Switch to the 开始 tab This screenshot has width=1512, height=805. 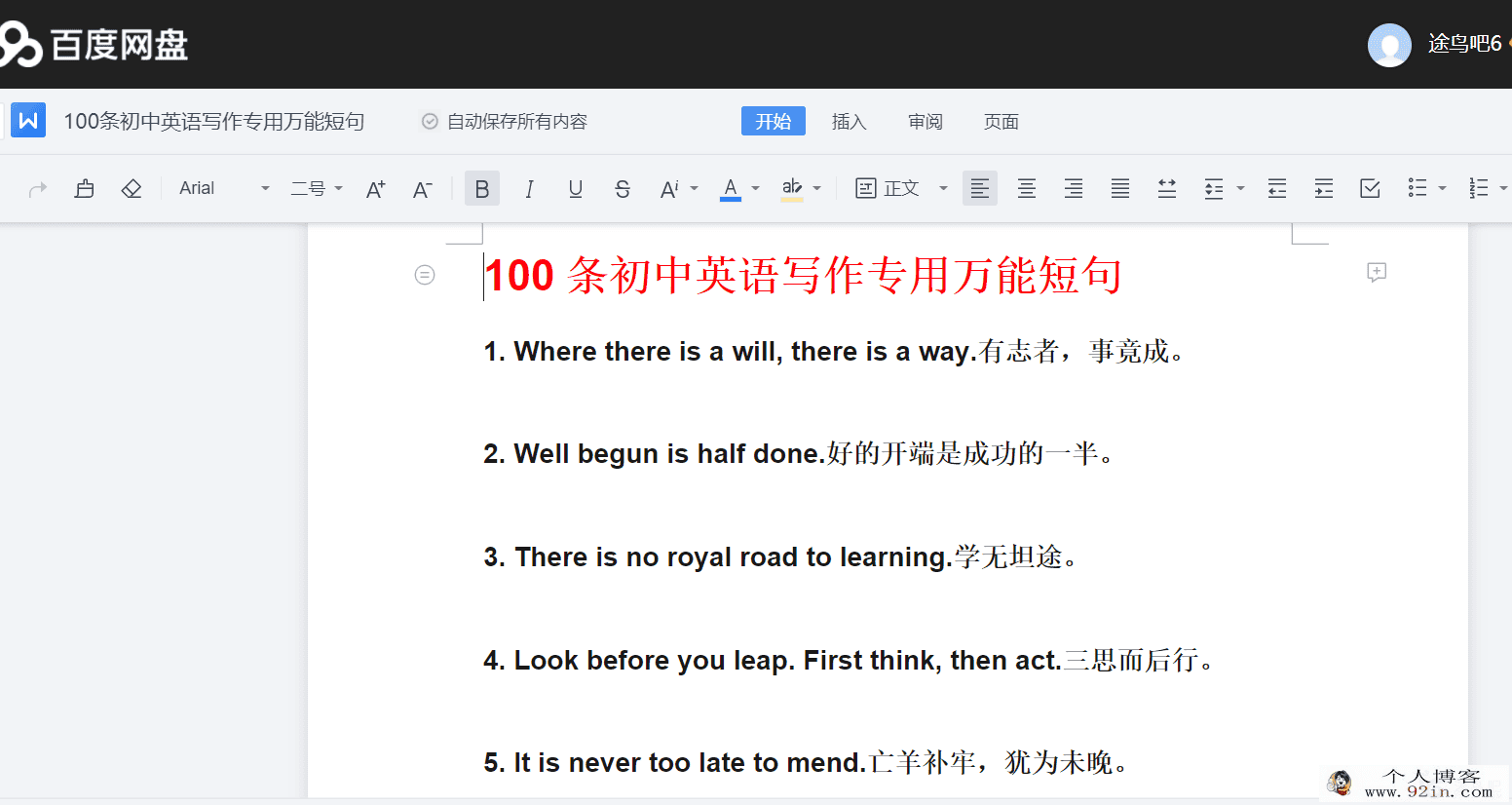[774, 121]
